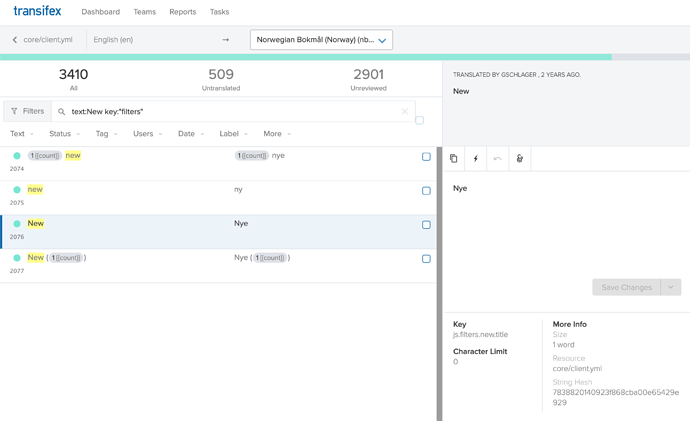Click the status dot for string 2074
Image resolution: width=690 pixels, height=421 pixels.
point(17,156)
